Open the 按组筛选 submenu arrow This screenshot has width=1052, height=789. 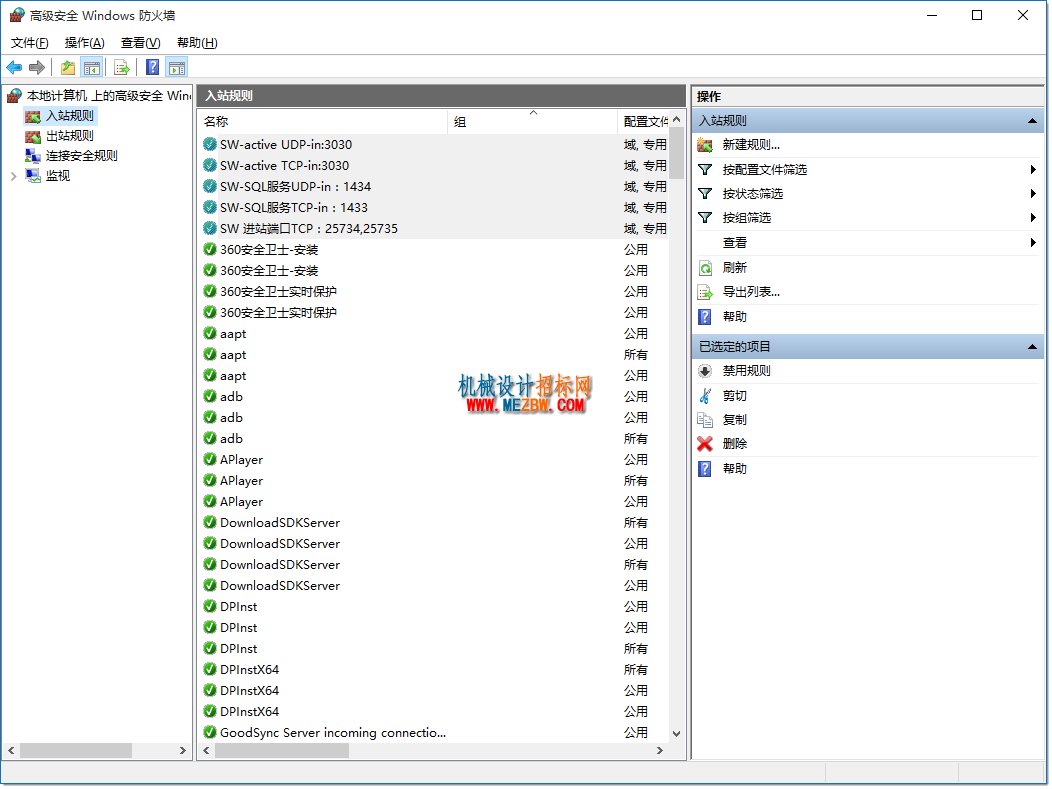click(1033, 218)
